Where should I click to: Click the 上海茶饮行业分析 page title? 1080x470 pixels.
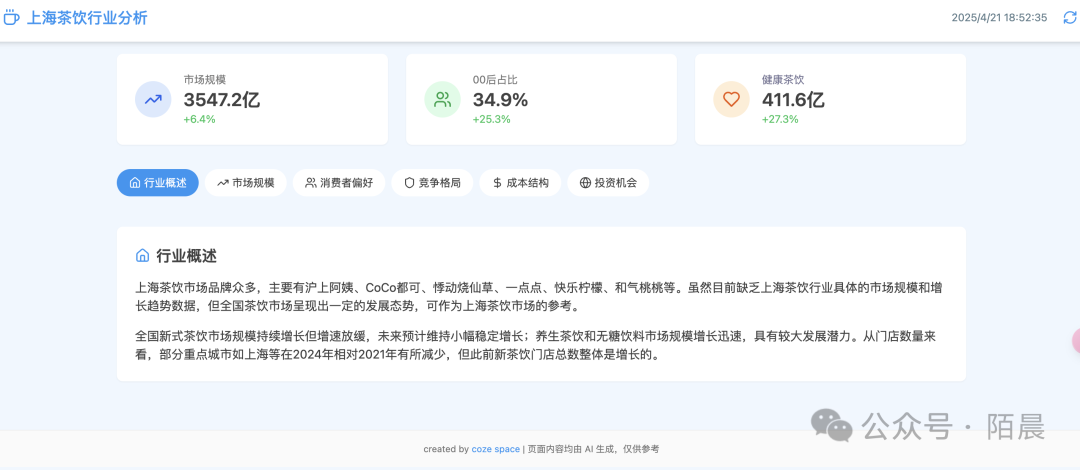(x=87, y=17)
